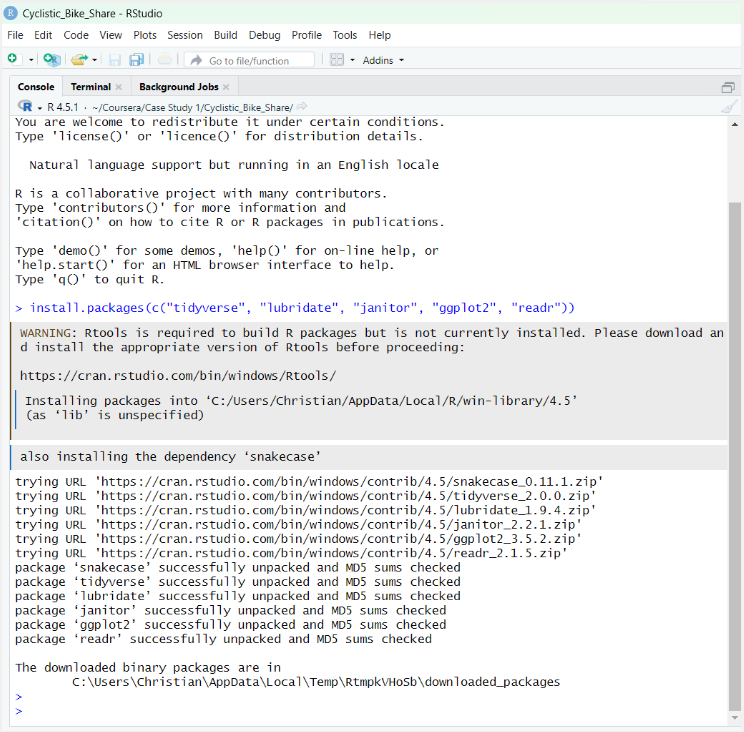Viewport: 744px width, 732px height.
Task: Open the Tools menu
Action: pyautogui.click(x=344, y=35)
